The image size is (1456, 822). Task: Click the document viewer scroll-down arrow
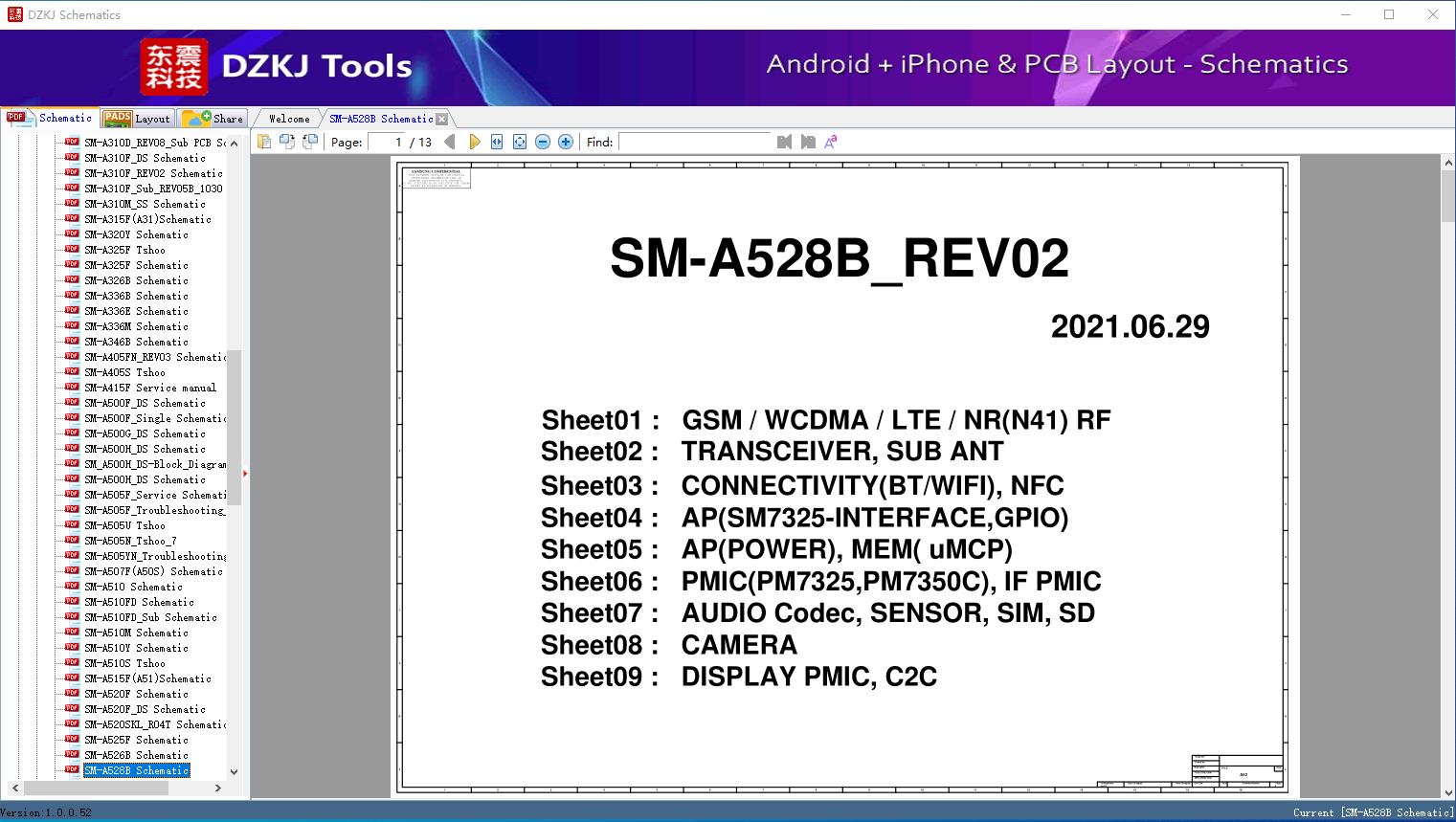pos(1448,791)
